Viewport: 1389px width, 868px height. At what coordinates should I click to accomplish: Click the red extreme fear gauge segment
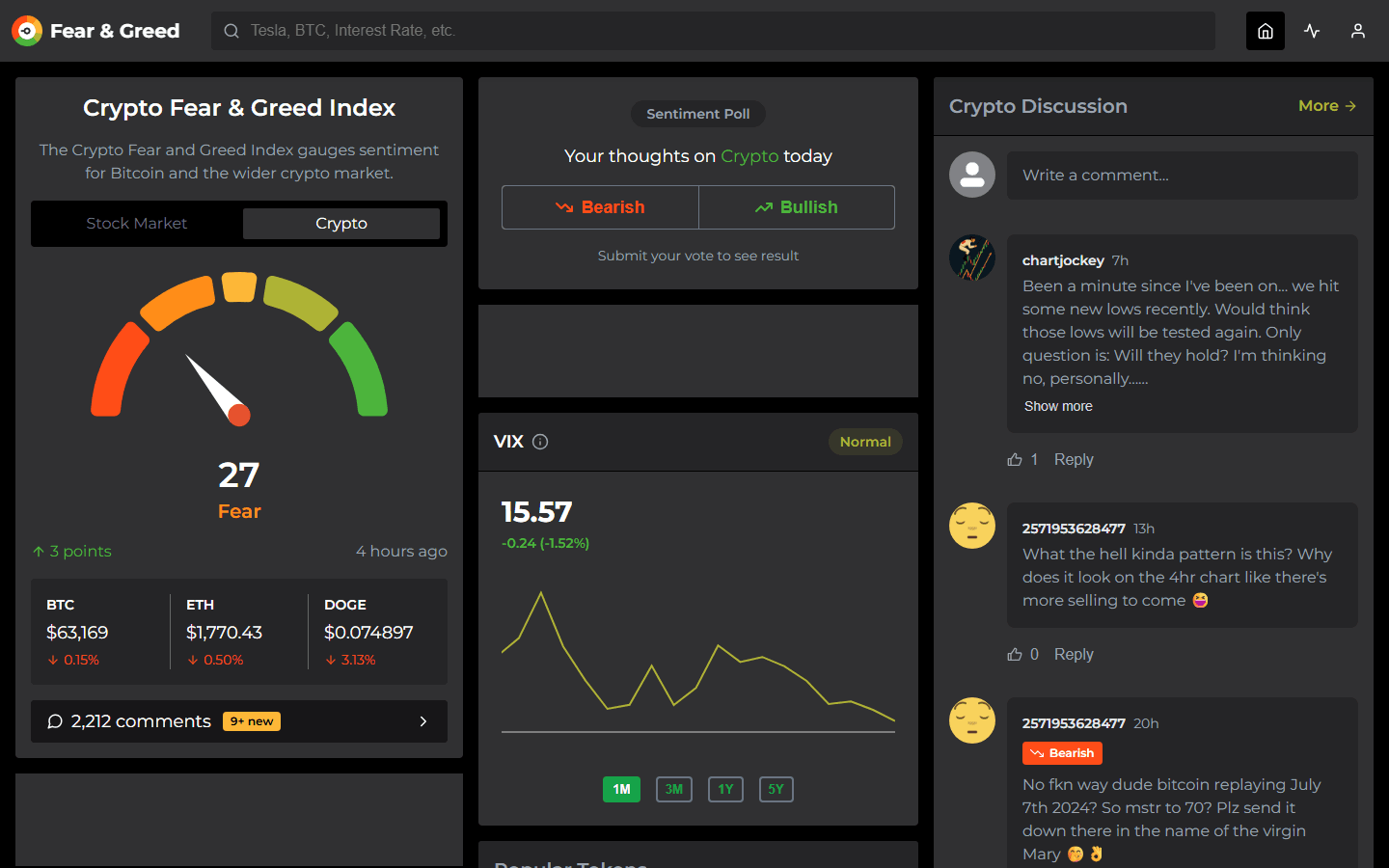[119, 369]
